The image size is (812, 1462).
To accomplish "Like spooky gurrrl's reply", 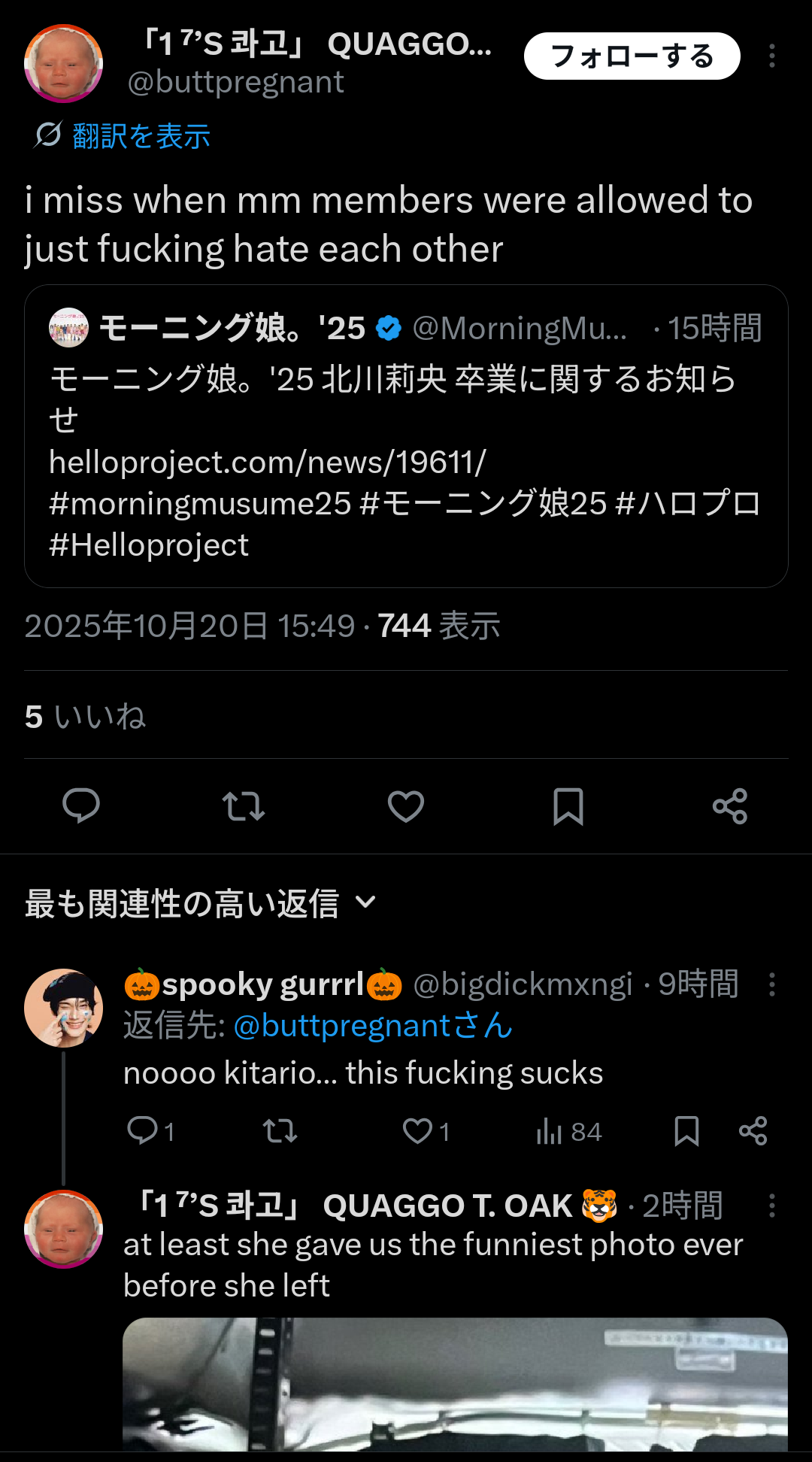I will 418,1131.
